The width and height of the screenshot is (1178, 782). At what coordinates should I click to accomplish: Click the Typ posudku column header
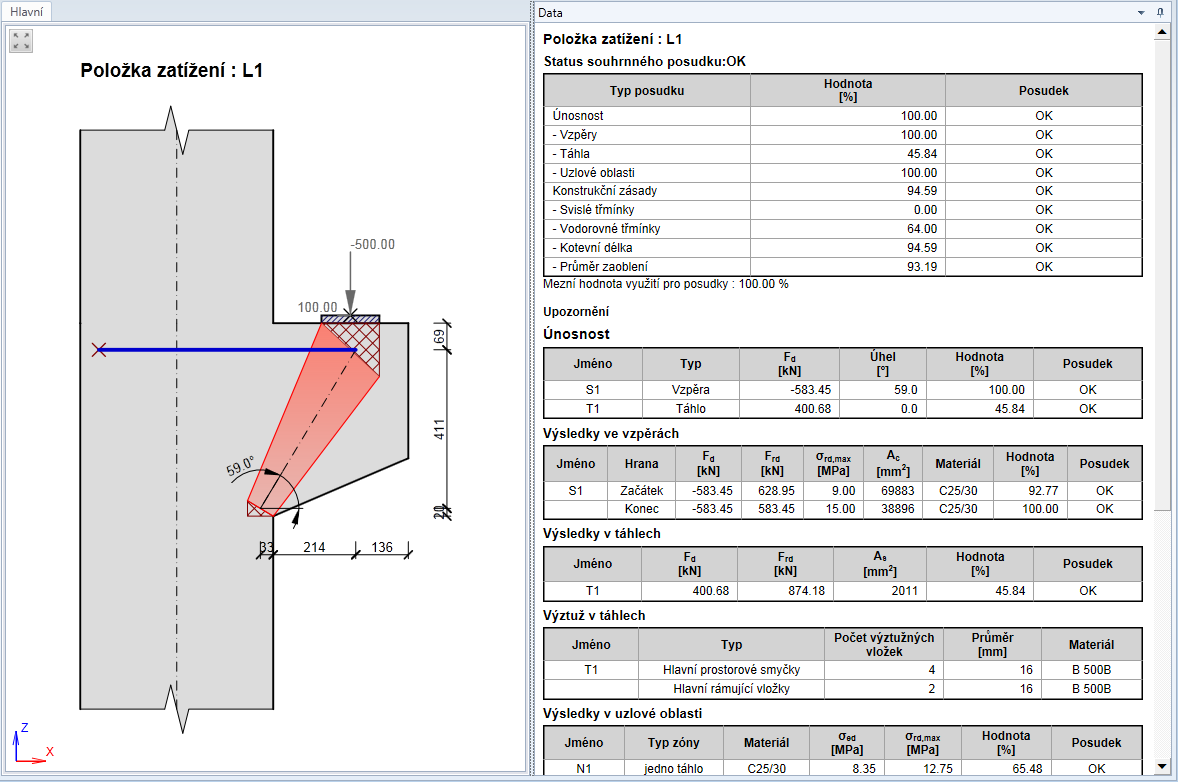(x=647, y=91)
